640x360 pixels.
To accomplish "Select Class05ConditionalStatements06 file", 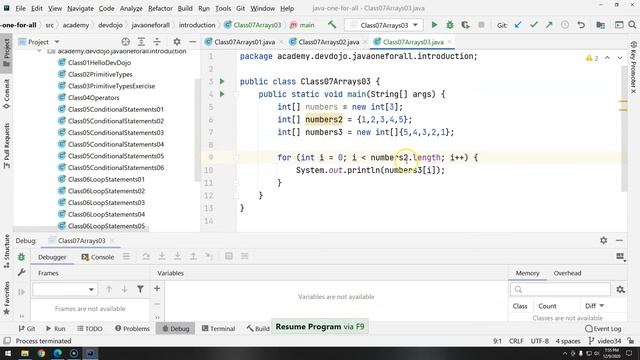I will pos(116,167).
